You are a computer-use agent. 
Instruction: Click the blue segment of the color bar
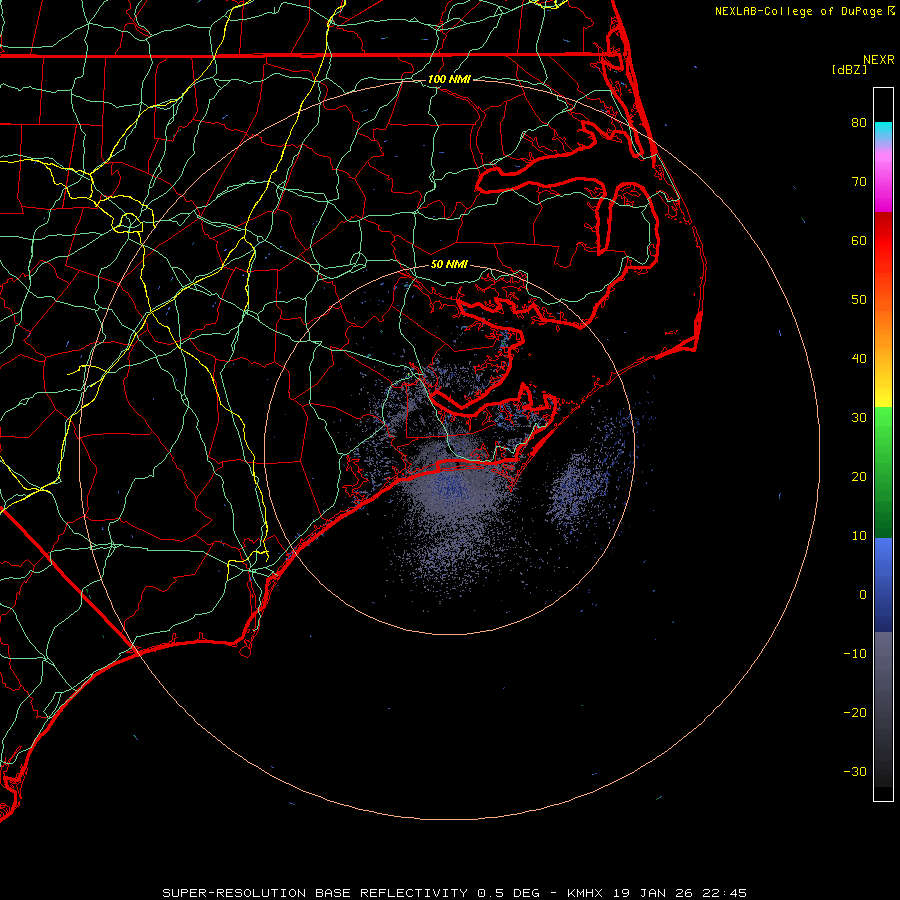click(x=883, y=585)
